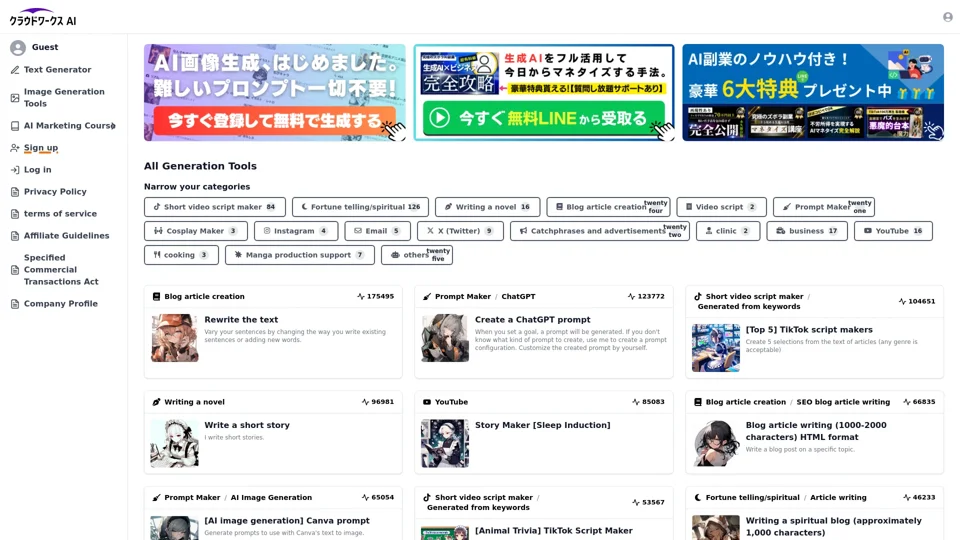Click the login arrow icon beside Log in
Image resolution: width=960 pixels, height=540 pixels.
[x=15, y=170]
